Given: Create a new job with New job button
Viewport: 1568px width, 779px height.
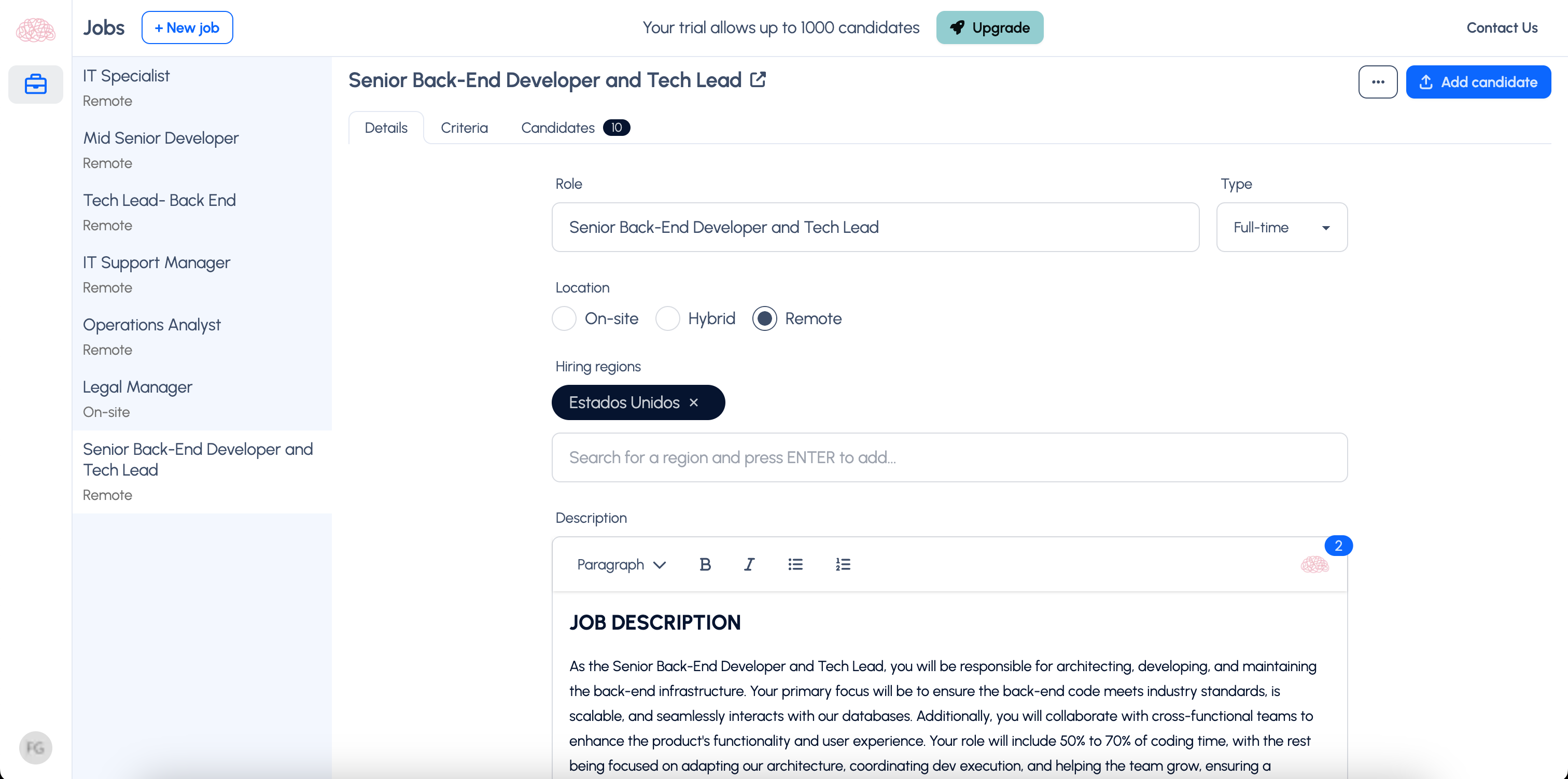Looking at the screenshot, I should point(187,28).
